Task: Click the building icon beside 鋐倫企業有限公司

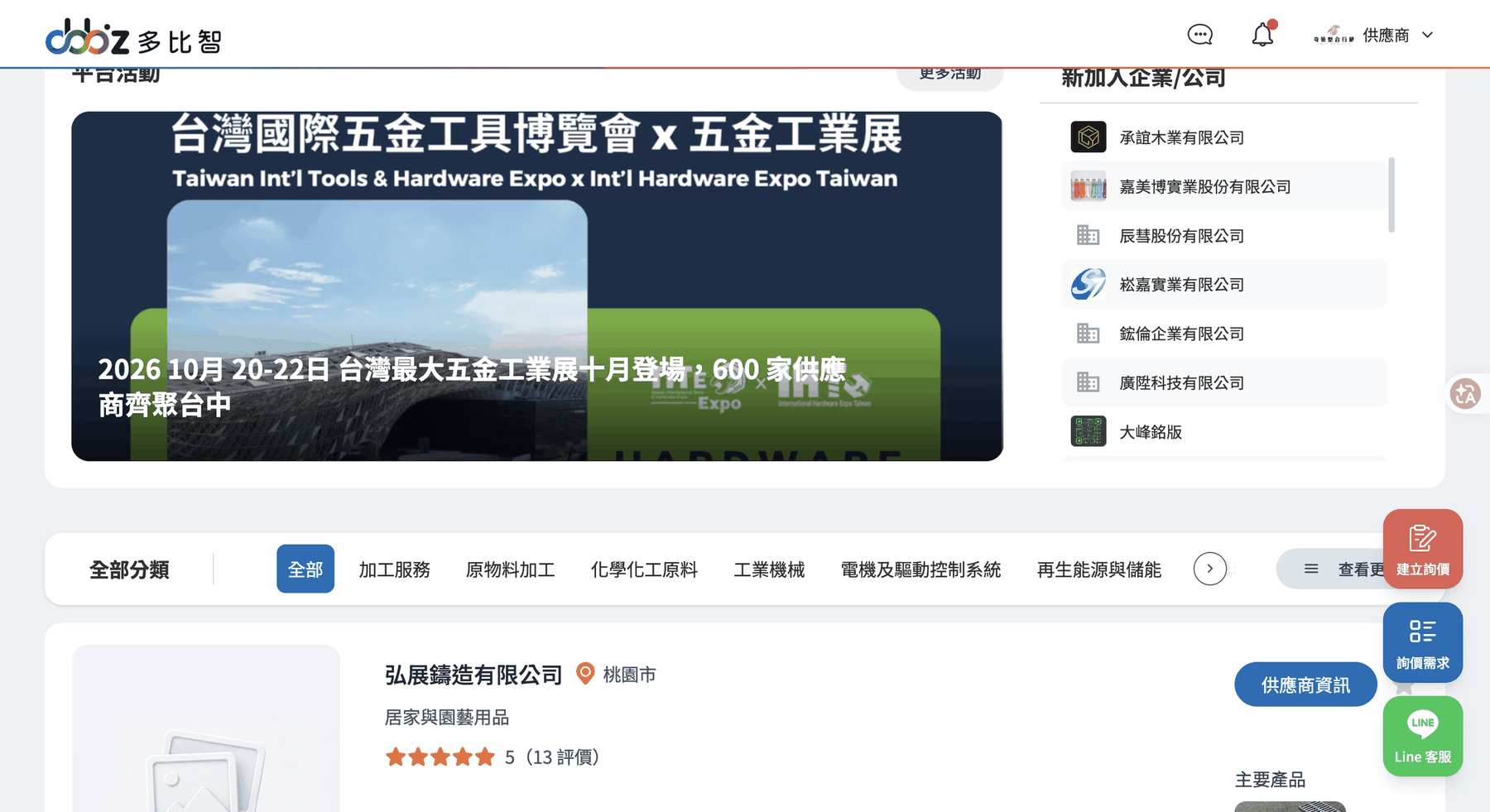Action: 1088,333
